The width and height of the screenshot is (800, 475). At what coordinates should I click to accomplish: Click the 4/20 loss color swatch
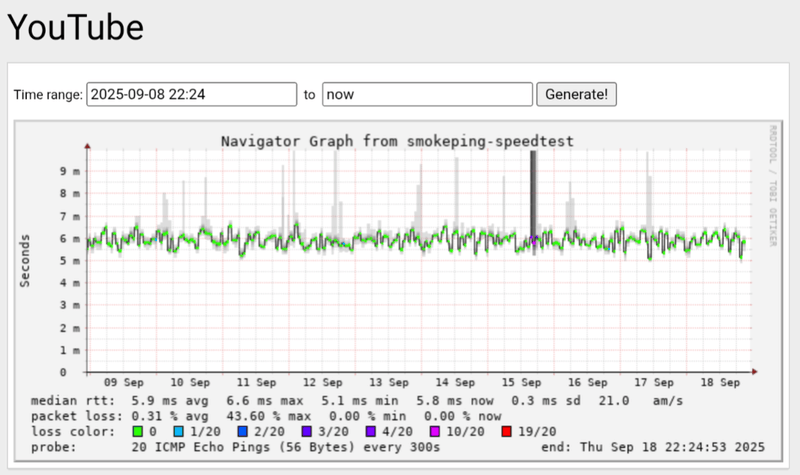[371, 432]
